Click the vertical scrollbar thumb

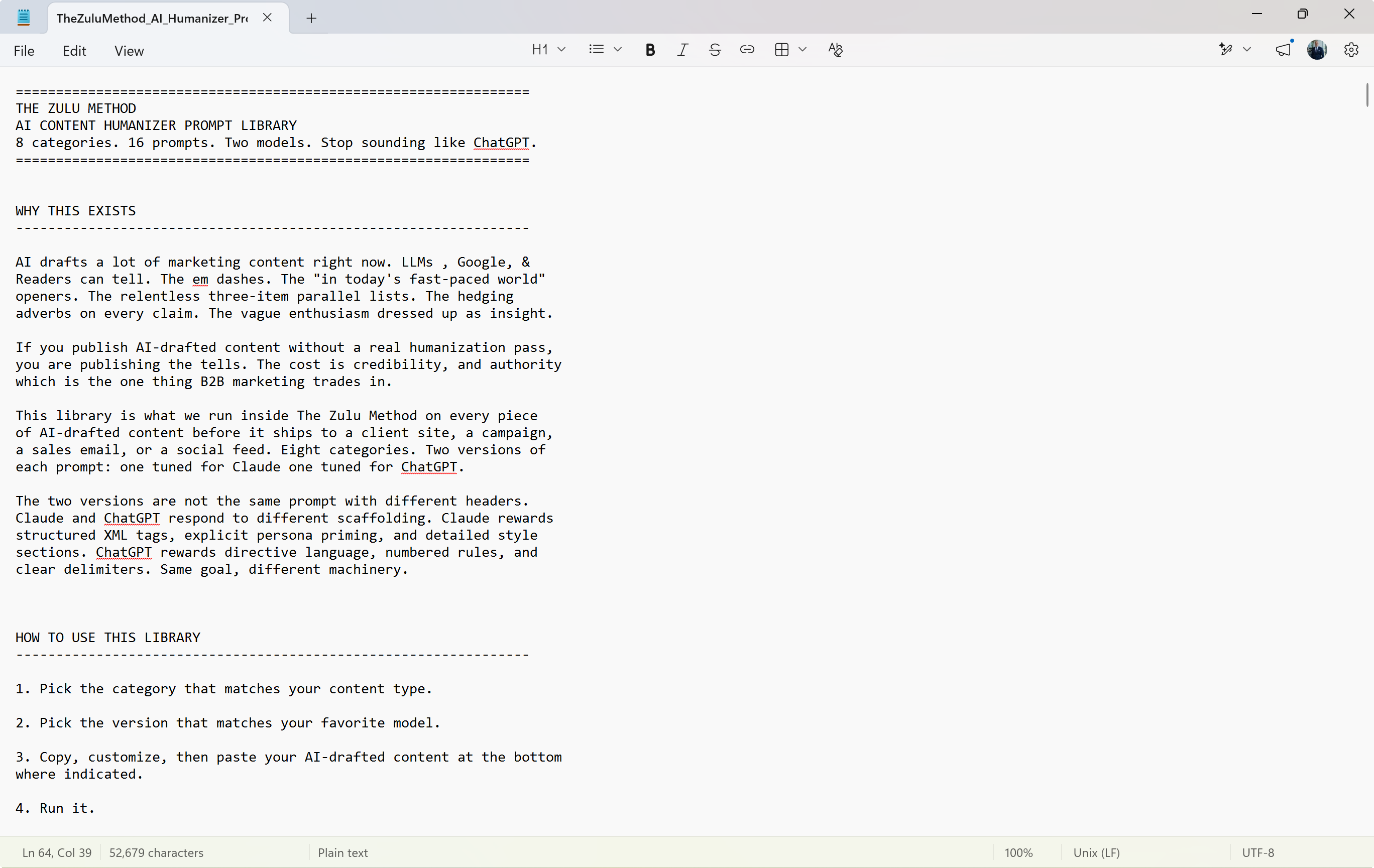coord(1367,95)
